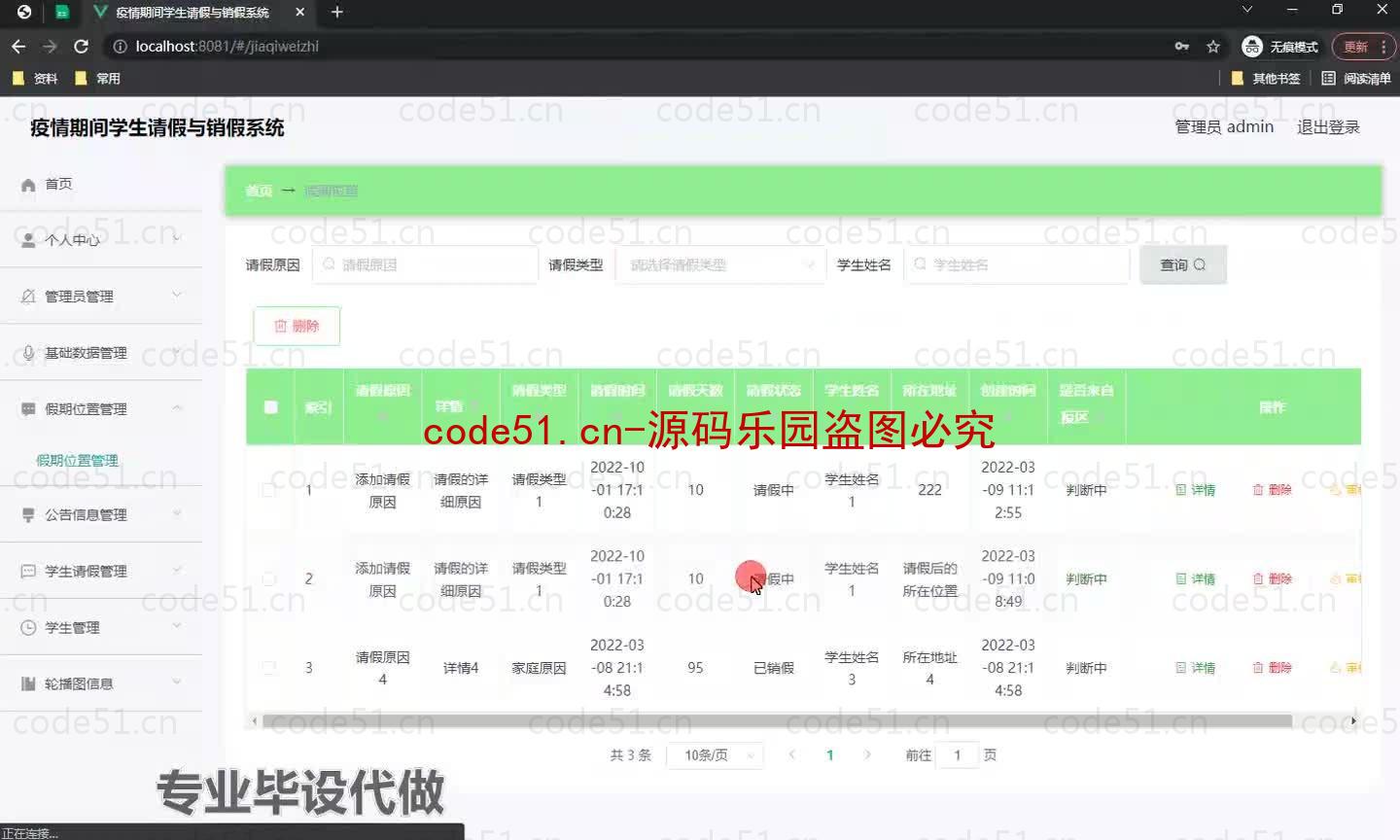The image size is (1400, 840).
Task: Open 详情 for row 2
Action: (x=1196, y=579)
